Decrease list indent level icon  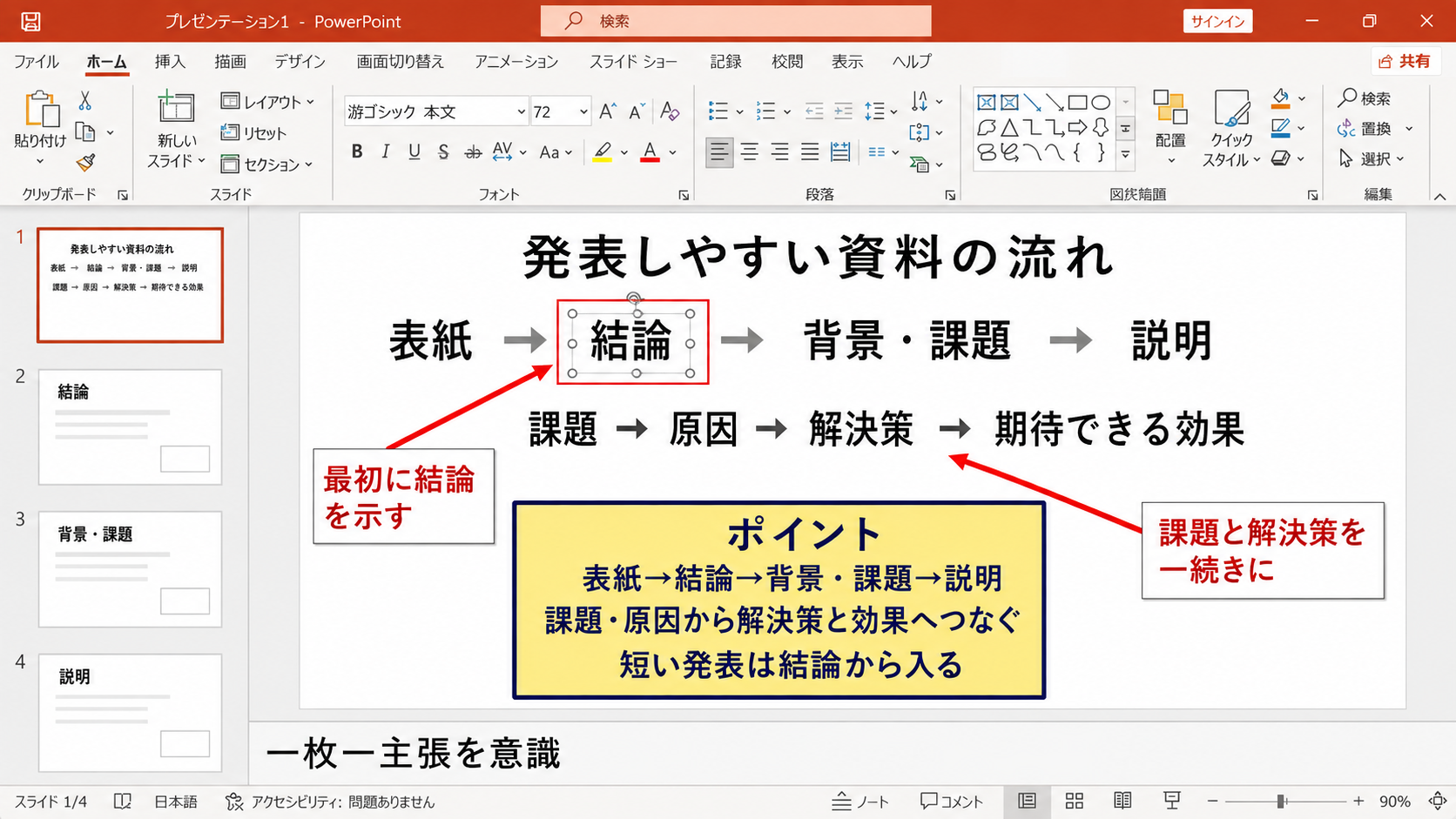coord(814,111)
